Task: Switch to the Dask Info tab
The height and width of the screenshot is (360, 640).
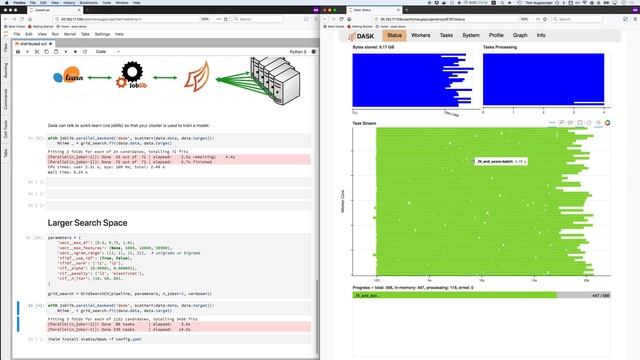Action: [541, 36]
